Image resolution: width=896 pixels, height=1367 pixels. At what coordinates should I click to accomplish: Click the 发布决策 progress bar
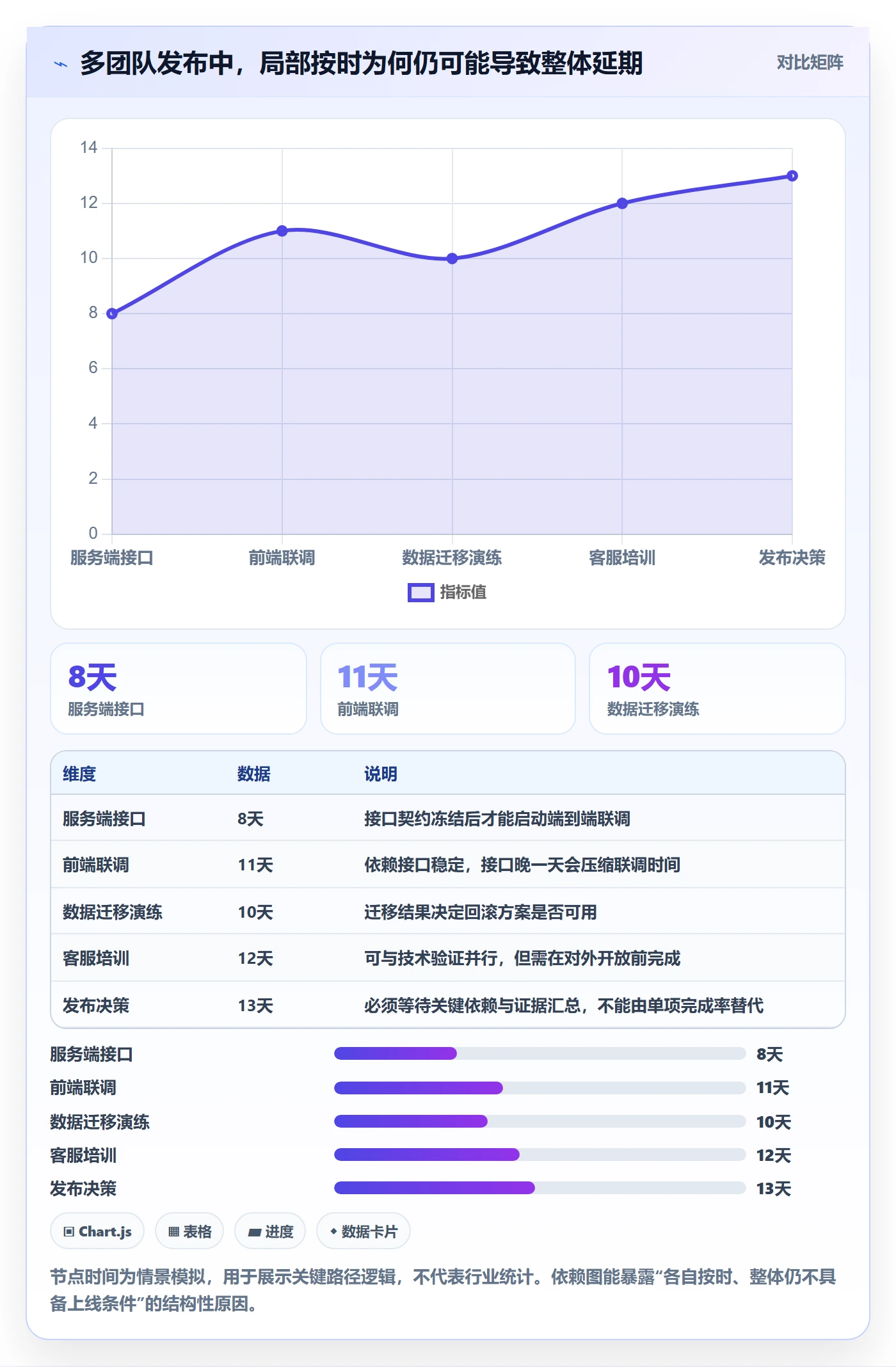tap(540, 1188)
